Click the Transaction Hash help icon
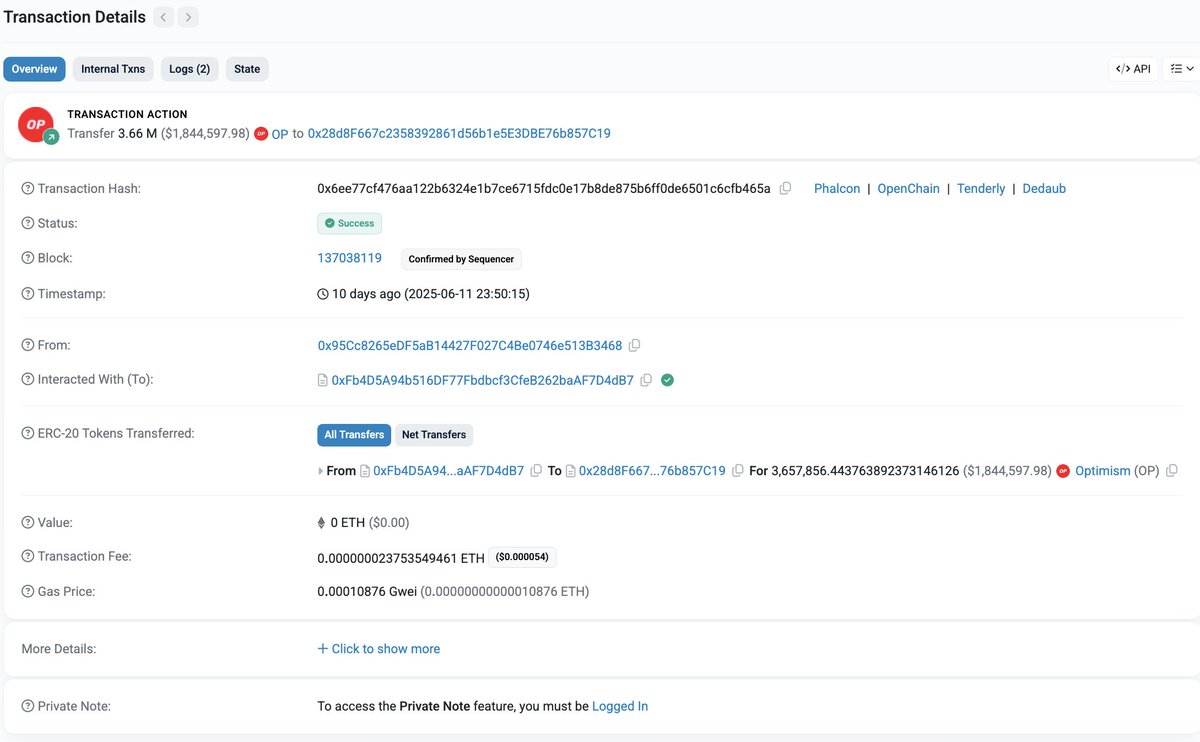This screenshot has width=1200, height=742. coord(28,189)
